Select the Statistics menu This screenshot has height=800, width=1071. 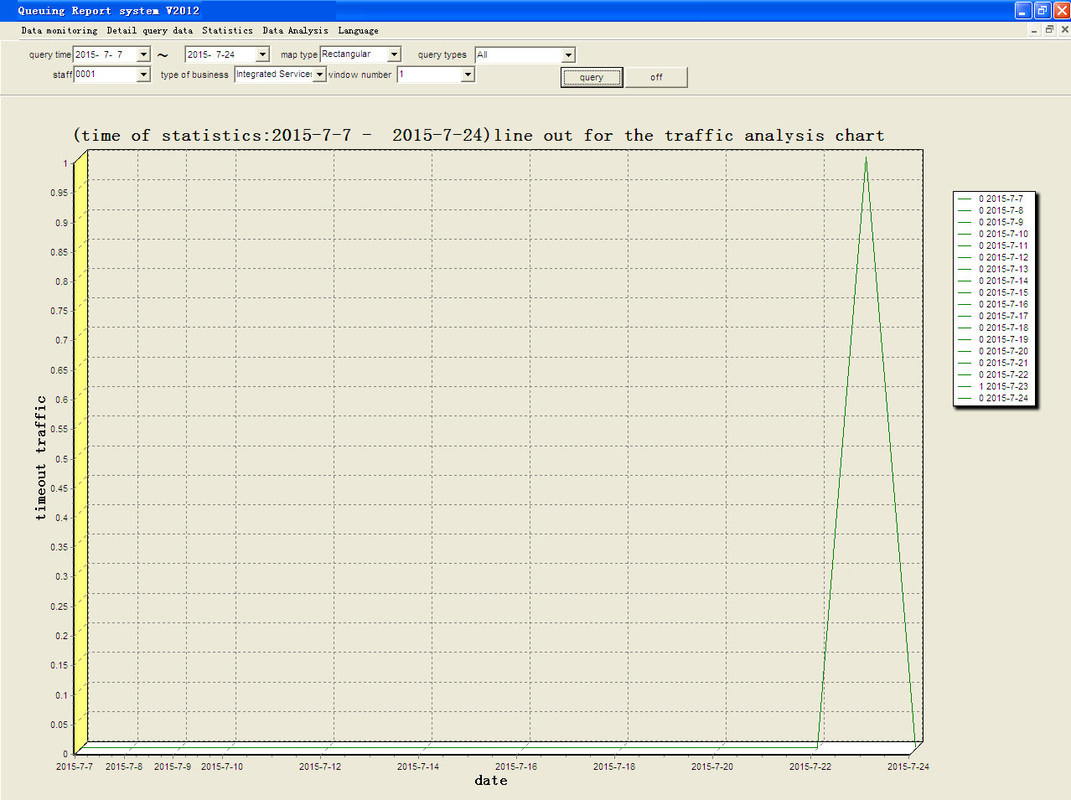(227, 31)
